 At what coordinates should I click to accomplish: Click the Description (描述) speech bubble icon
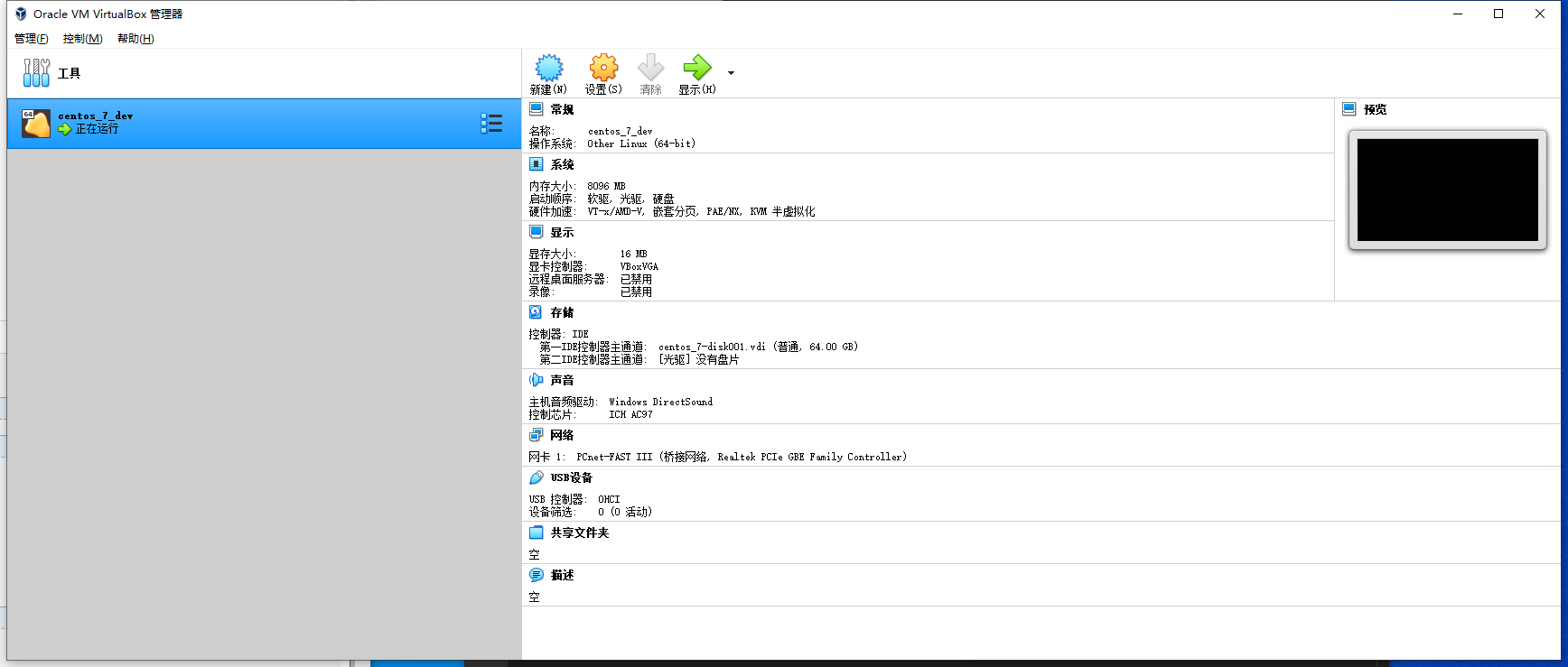[x=536, y=575]
